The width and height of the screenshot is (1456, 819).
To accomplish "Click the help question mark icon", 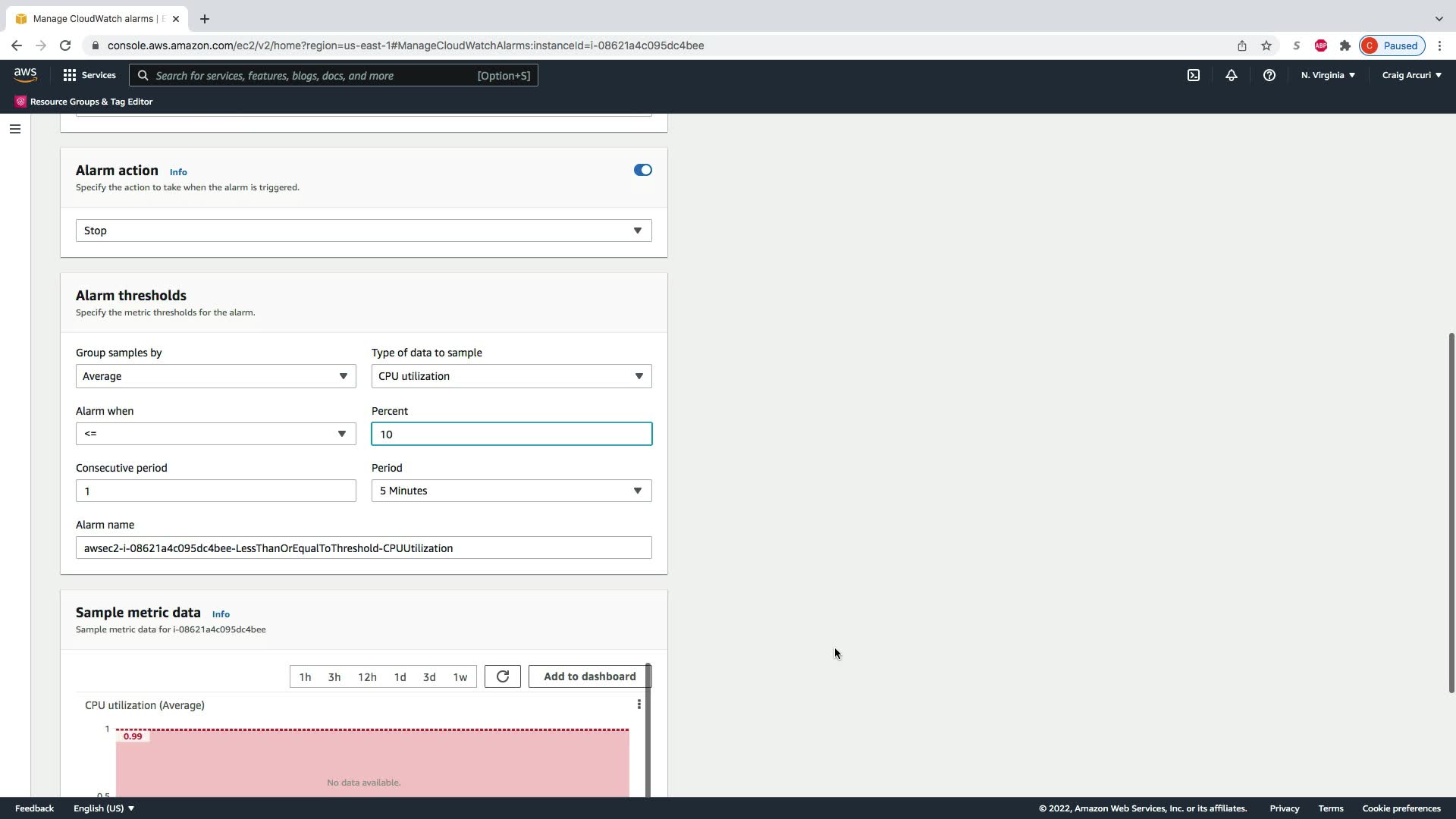I will [1269, 75].
